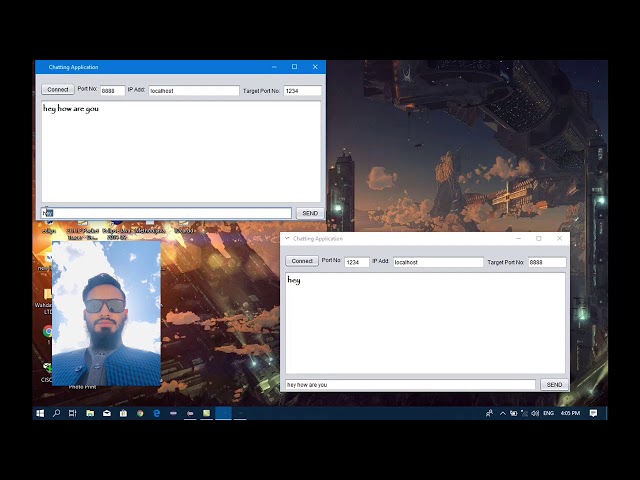Focus the IP Add field in lower chat window
The width and height of the screenshot is (640, 480).
coord(438,262)
